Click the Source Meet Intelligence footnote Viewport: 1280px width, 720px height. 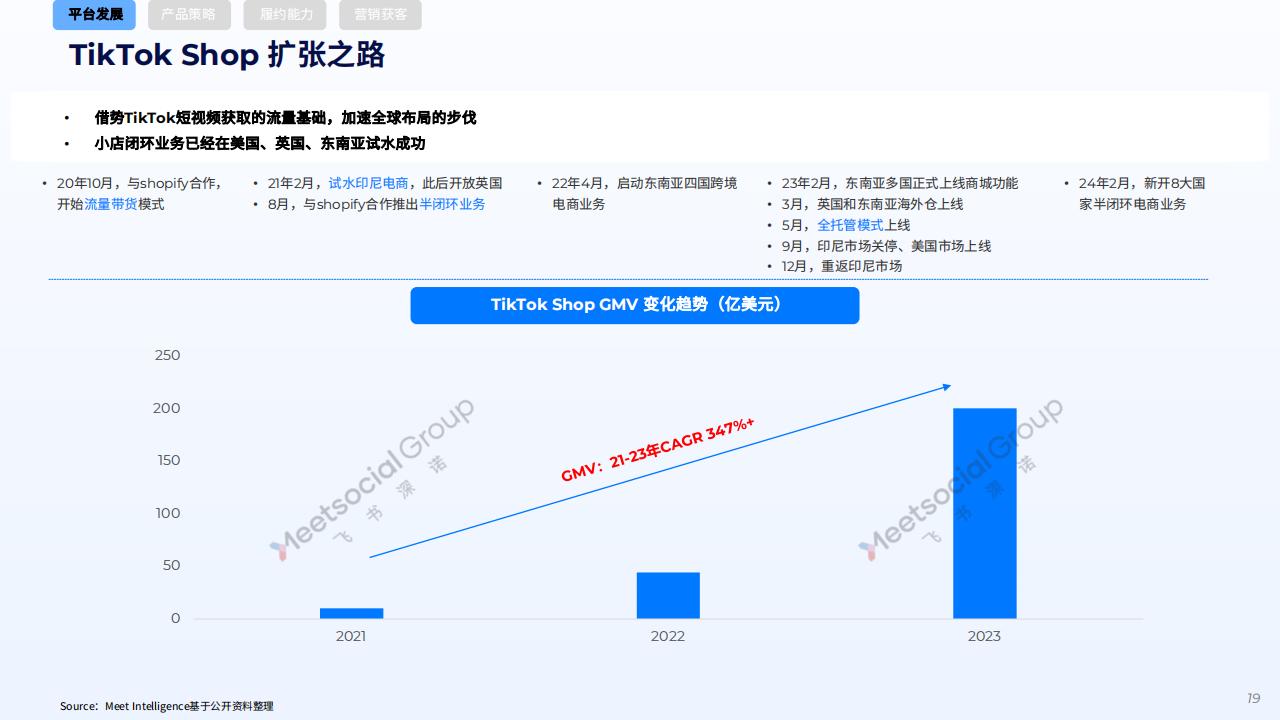[166, 706]
